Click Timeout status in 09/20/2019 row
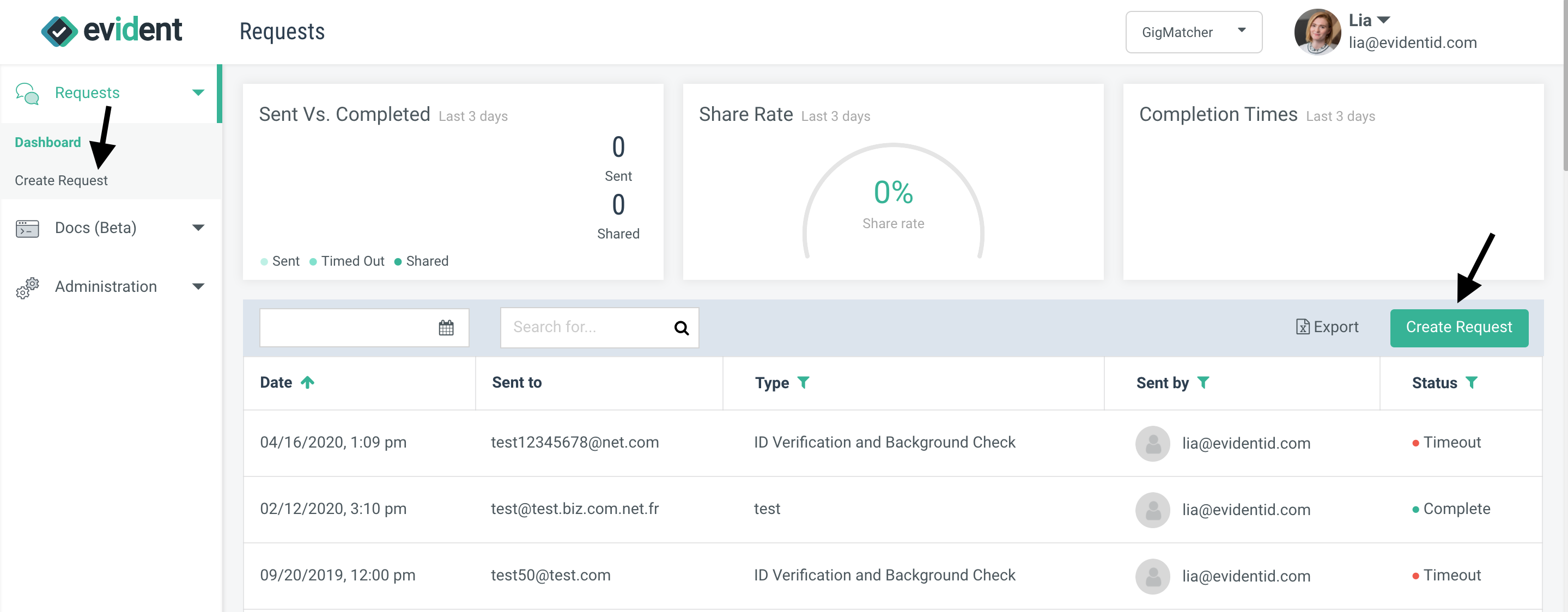Image resolution: width=1568 pixels, height=612 pixels. [x=1447, y=576]
